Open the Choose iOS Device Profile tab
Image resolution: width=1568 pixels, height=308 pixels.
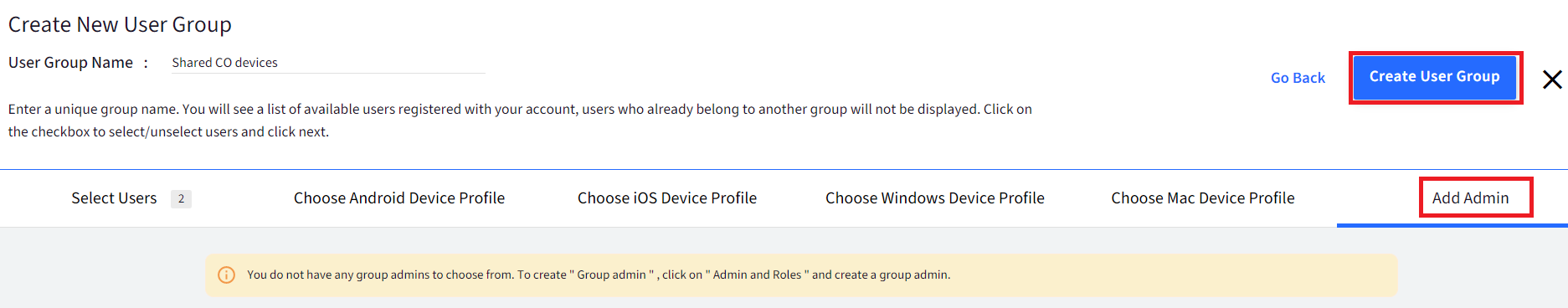[667, 198]
